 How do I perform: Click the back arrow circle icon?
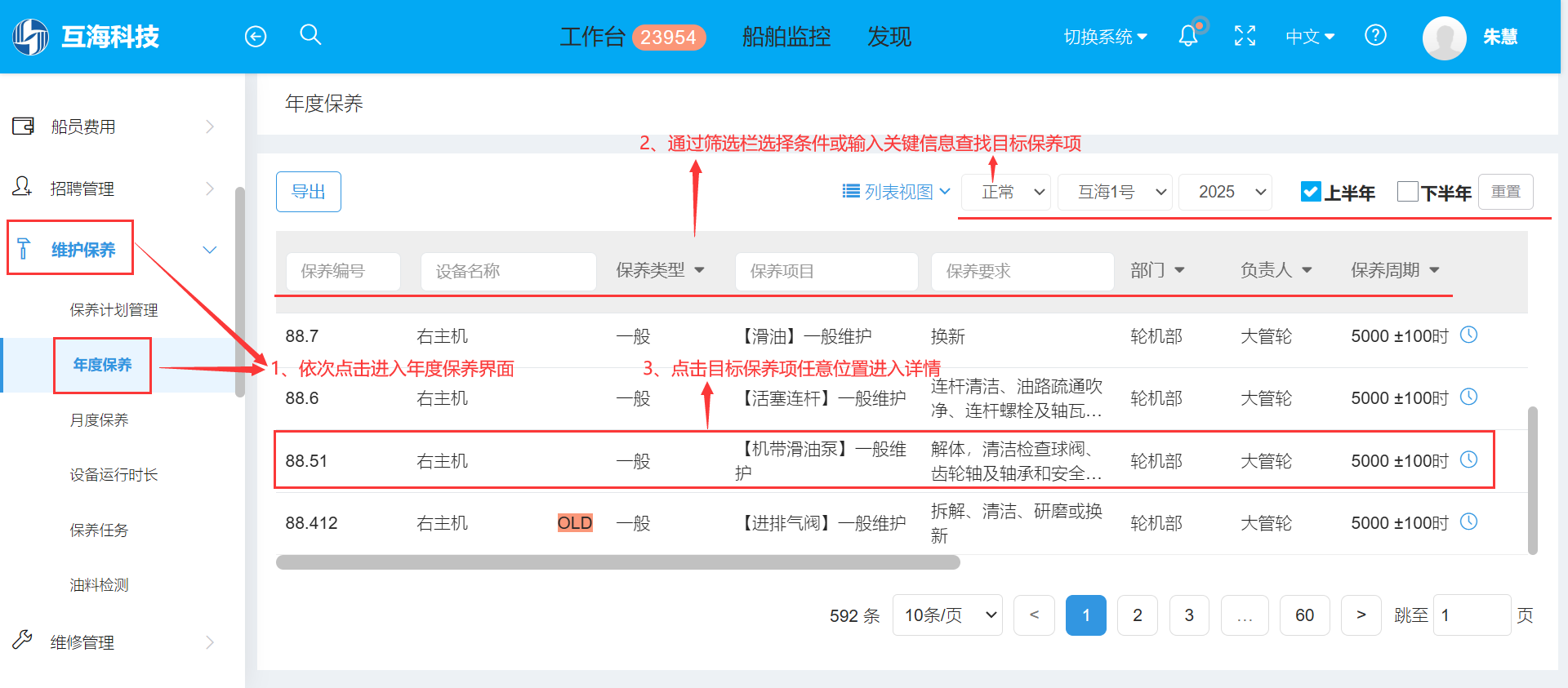pos(256,37)
